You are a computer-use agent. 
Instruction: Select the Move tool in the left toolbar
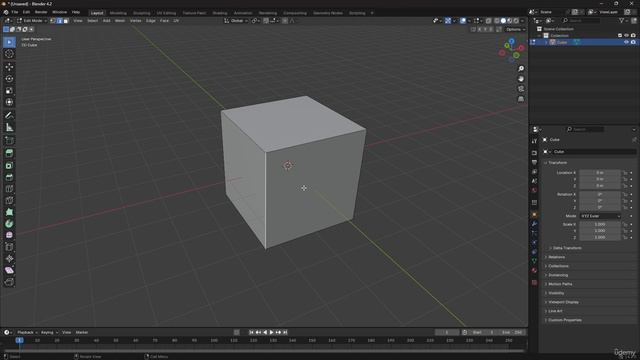pos(9,67)
